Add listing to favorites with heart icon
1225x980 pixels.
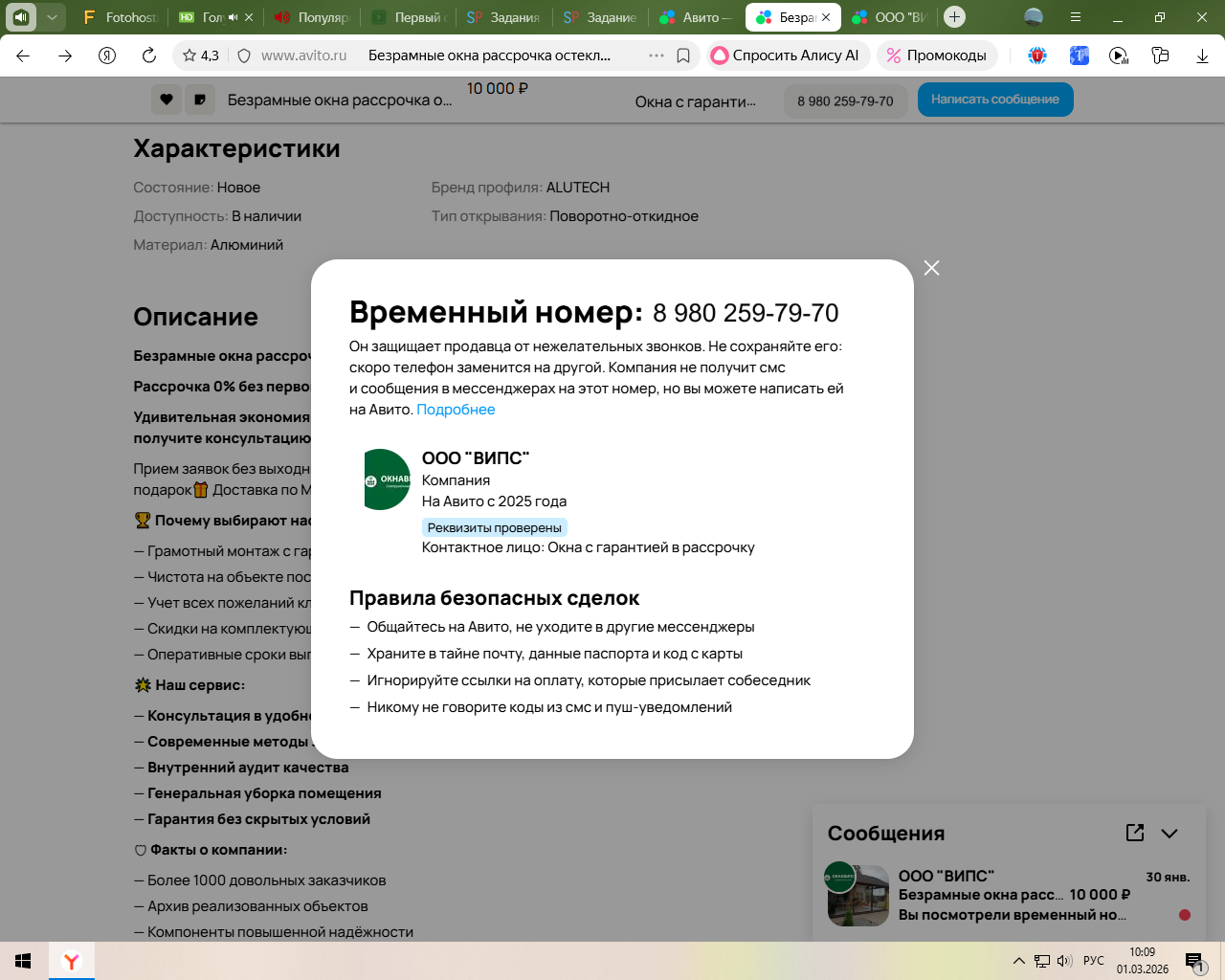(x=167, y=100)
